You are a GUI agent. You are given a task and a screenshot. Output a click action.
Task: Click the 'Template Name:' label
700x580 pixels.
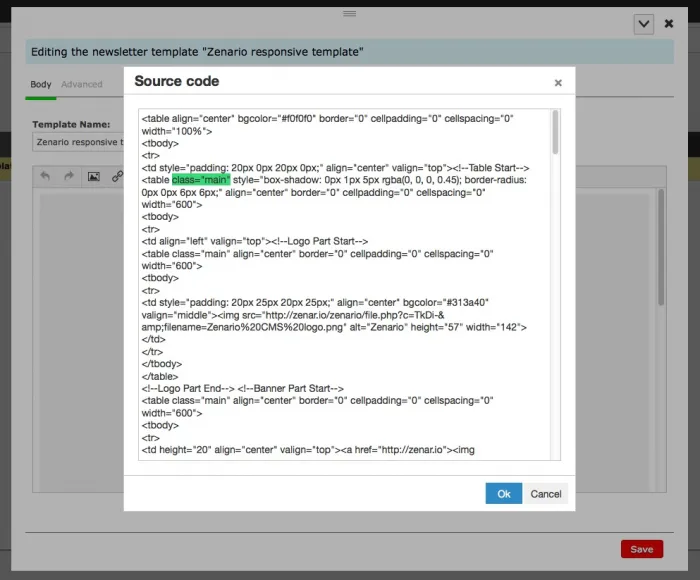[71, 125]
